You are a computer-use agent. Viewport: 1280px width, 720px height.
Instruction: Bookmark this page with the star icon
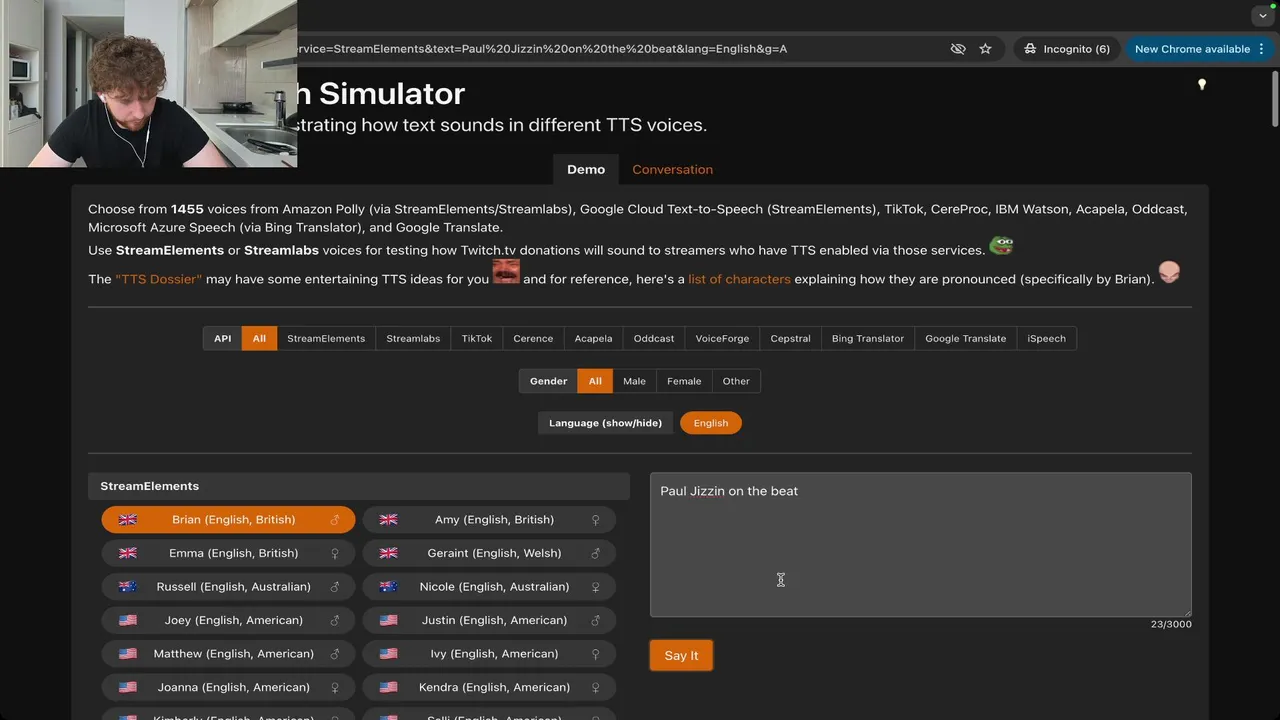pos(985,48)
